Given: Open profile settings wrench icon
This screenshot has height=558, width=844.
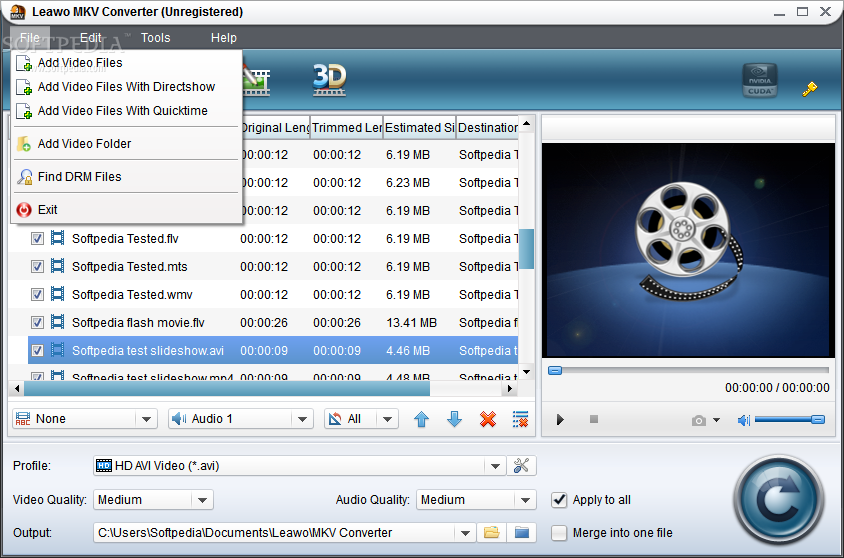Looking at the screenshot, I should [521, 465].
